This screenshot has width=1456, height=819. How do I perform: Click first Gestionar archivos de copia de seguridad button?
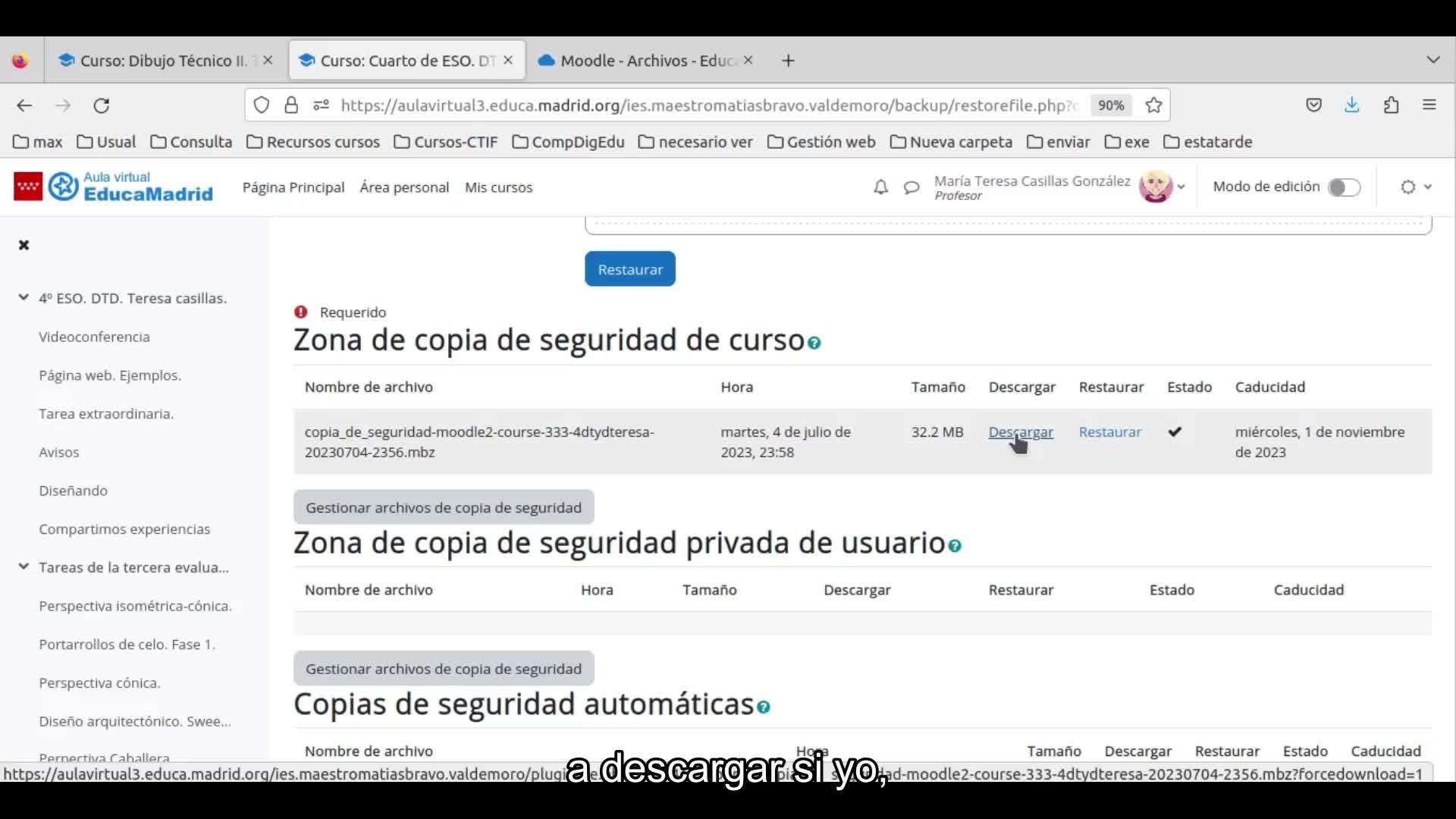444,507
